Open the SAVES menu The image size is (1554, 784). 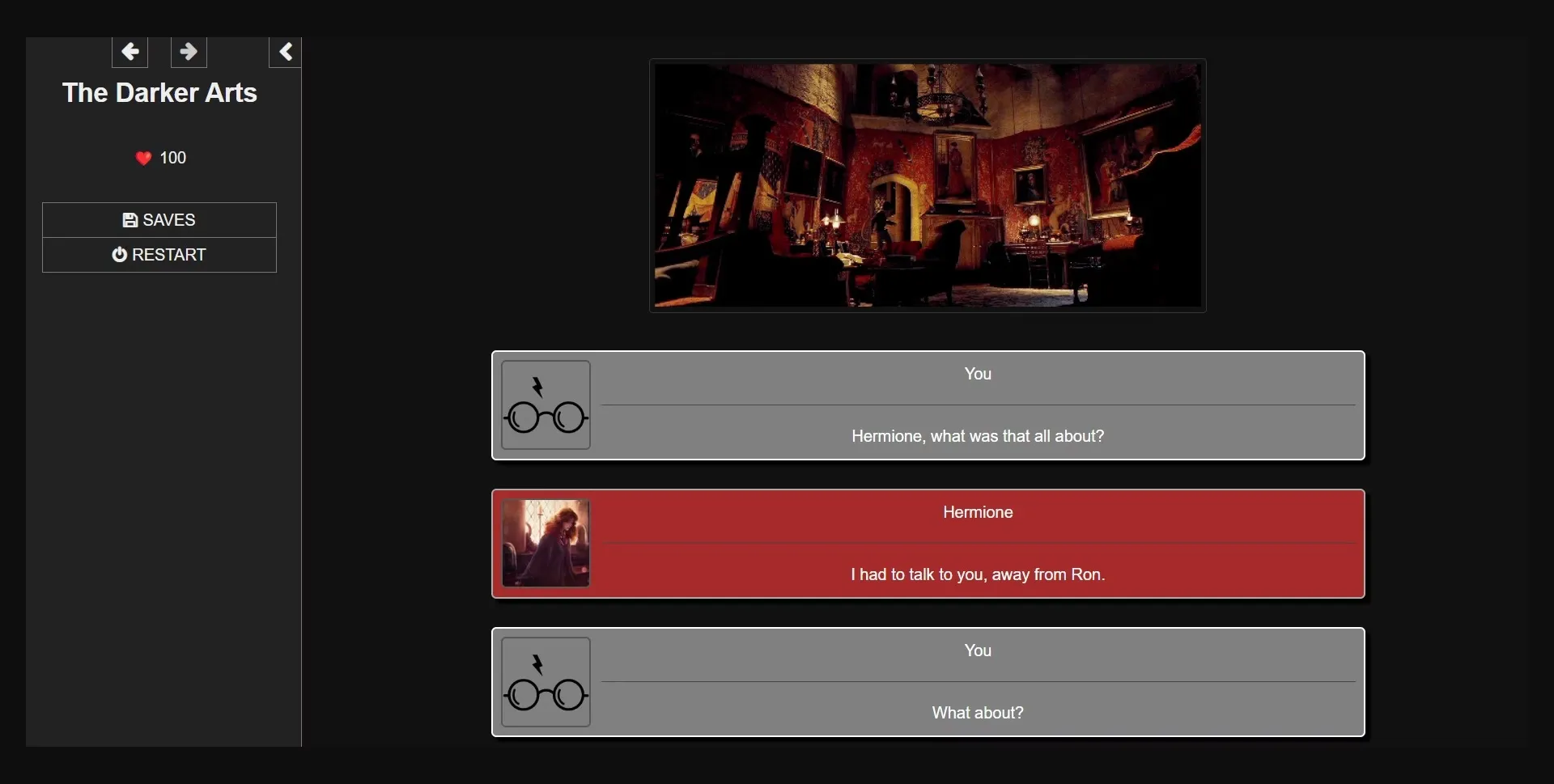click(x=159, y=220)
